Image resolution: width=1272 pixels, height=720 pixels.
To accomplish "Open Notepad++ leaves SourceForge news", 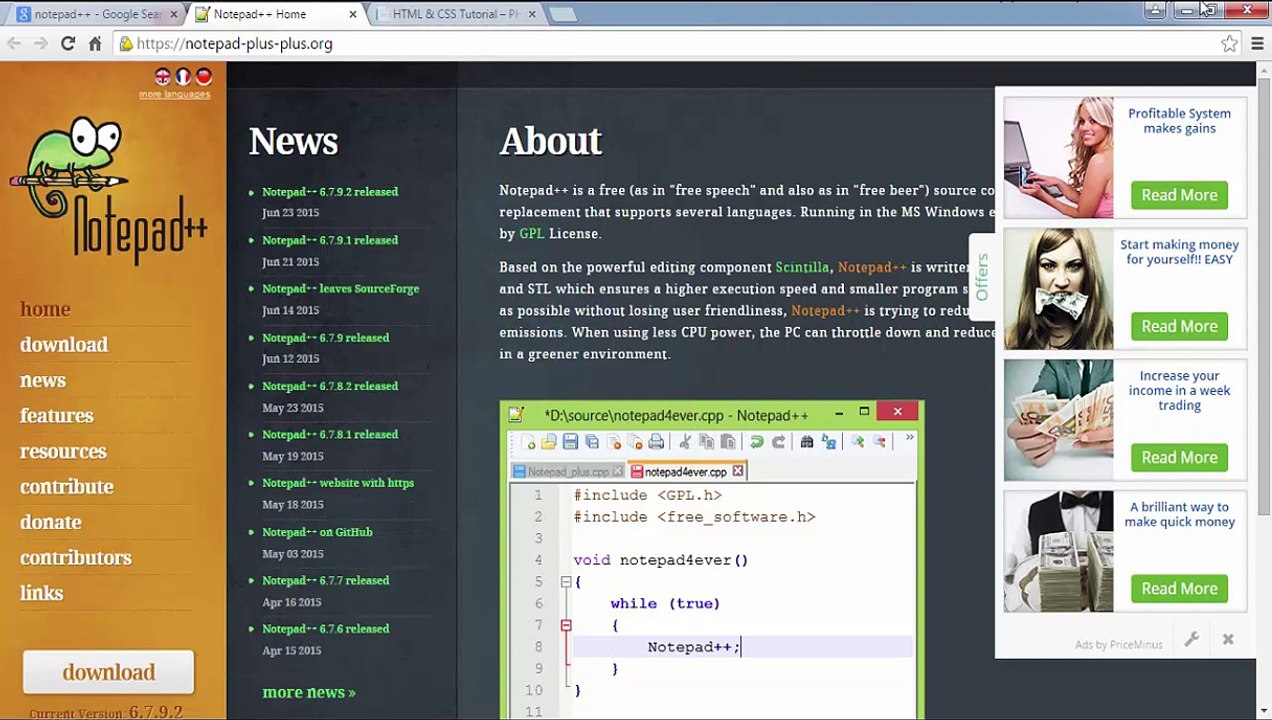I will (x=341, y=289).
